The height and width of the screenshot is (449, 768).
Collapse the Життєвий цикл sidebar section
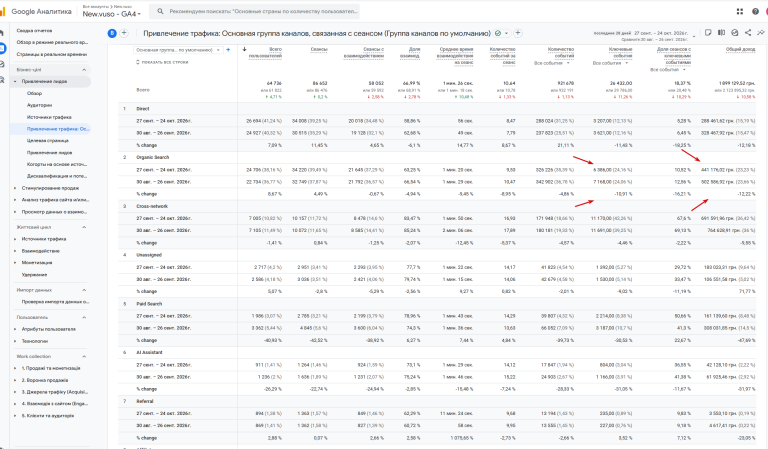pyautogui.click(x=84, y=227)
